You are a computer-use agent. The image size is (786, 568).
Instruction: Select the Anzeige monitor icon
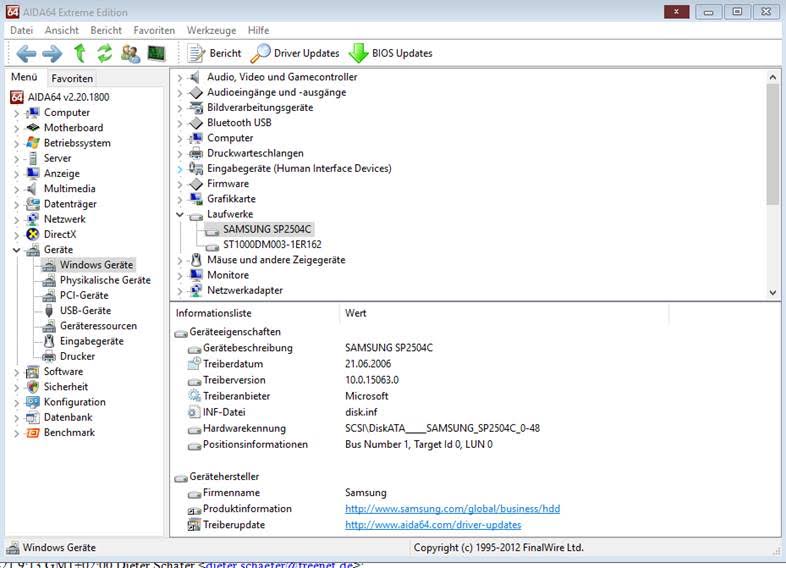33,173
